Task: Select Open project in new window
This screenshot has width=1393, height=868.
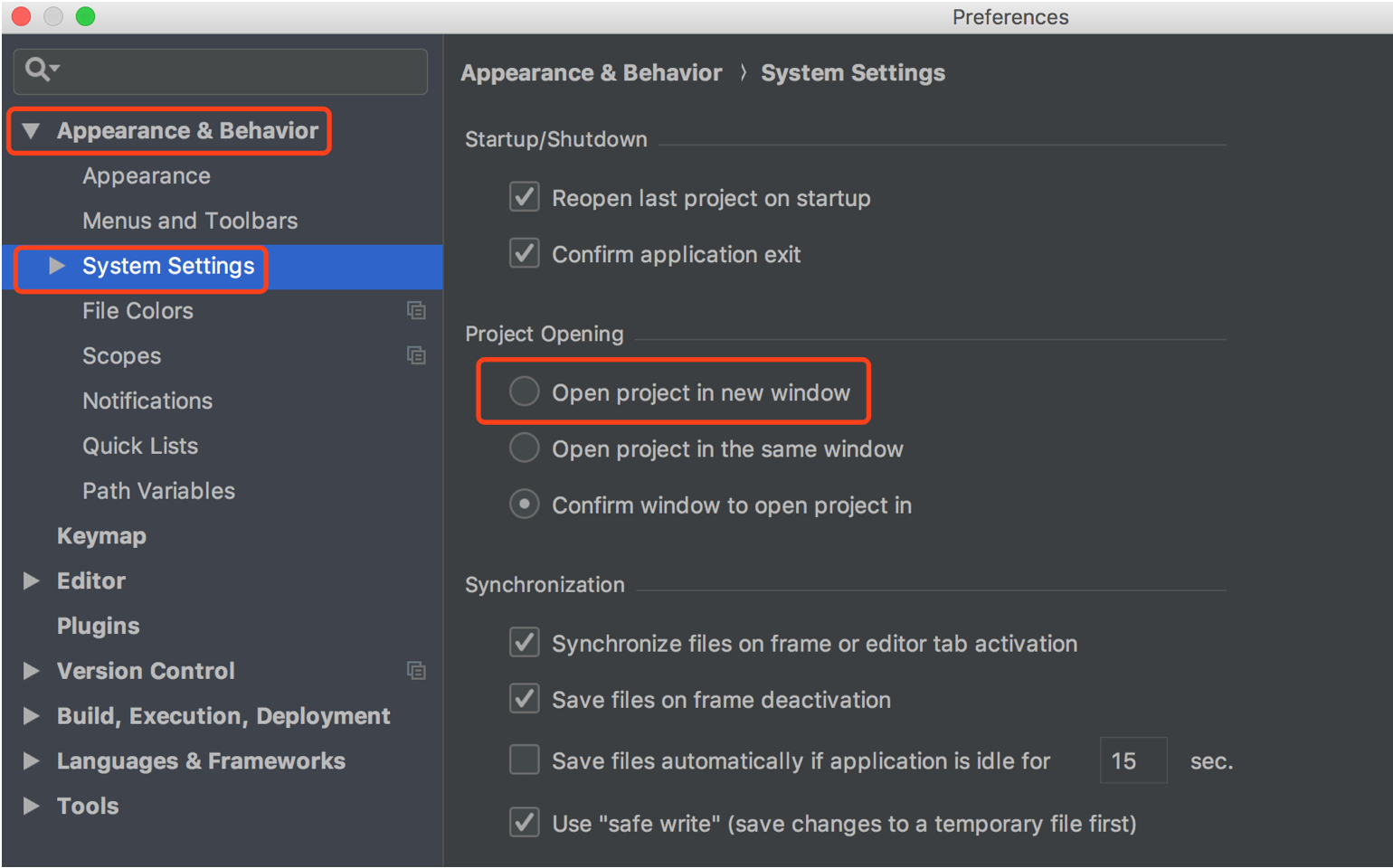Action: click(x=525, y=392)
